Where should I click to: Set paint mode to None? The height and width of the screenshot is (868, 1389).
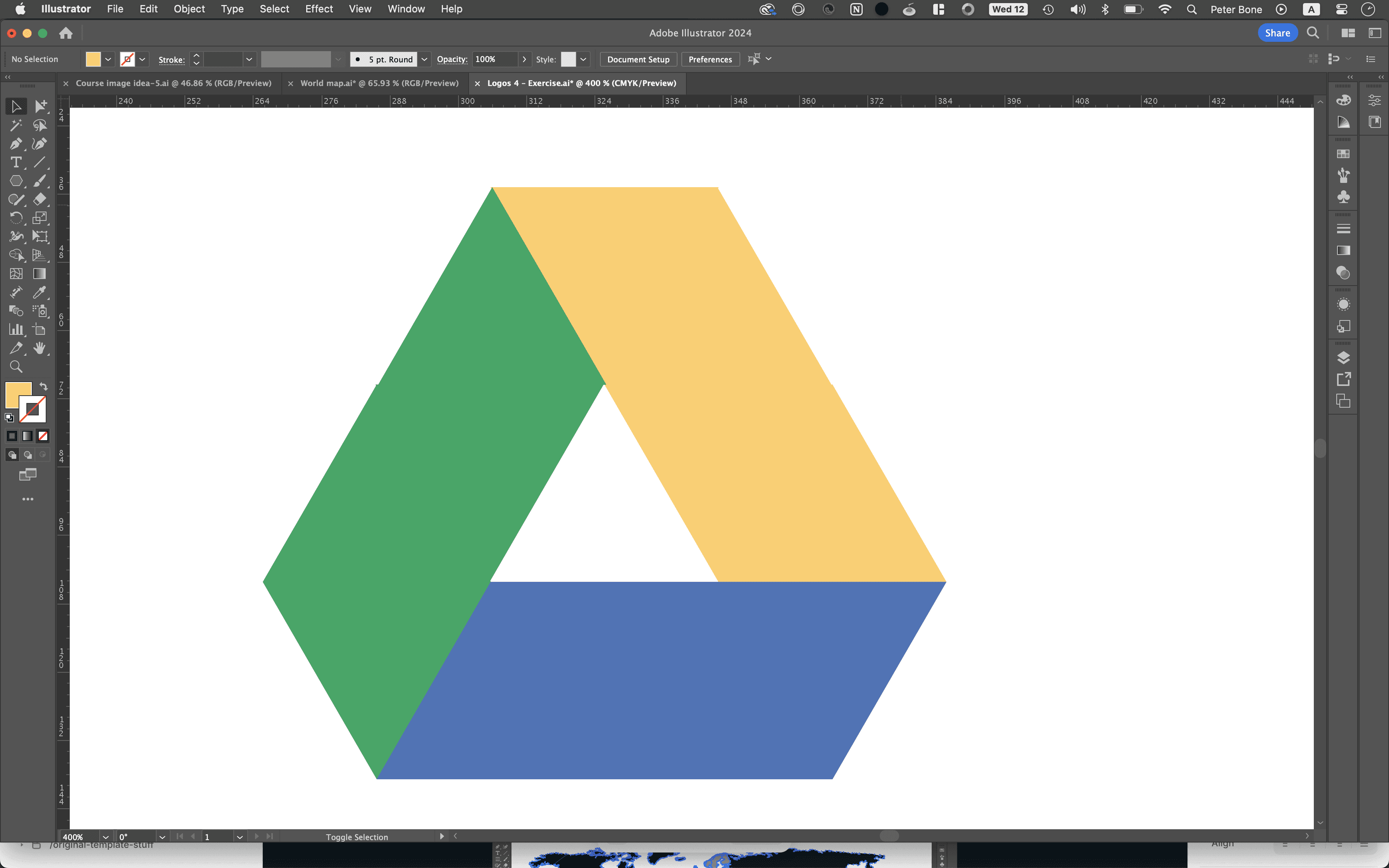pos(43,436)
